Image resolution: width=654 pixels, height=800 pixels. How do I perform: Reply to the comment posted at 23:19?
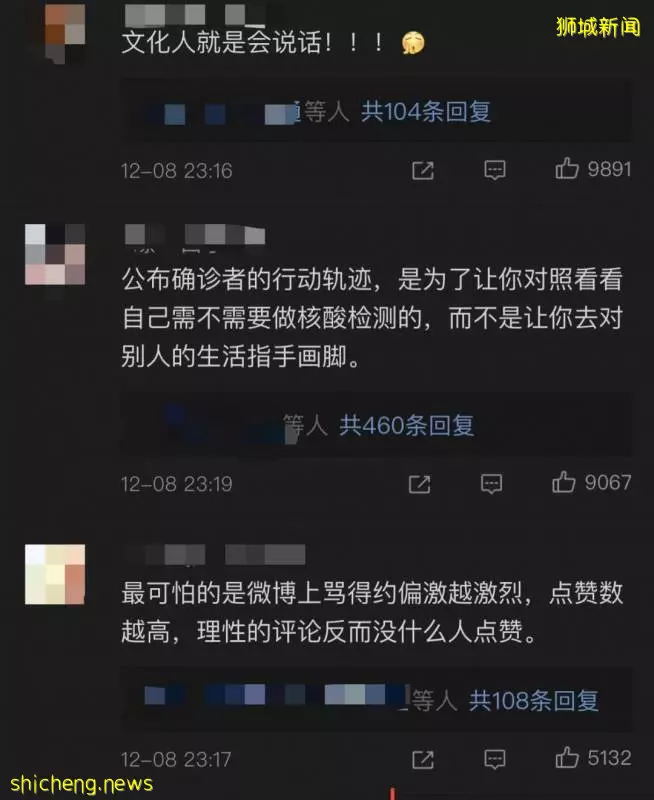(491, 484)
